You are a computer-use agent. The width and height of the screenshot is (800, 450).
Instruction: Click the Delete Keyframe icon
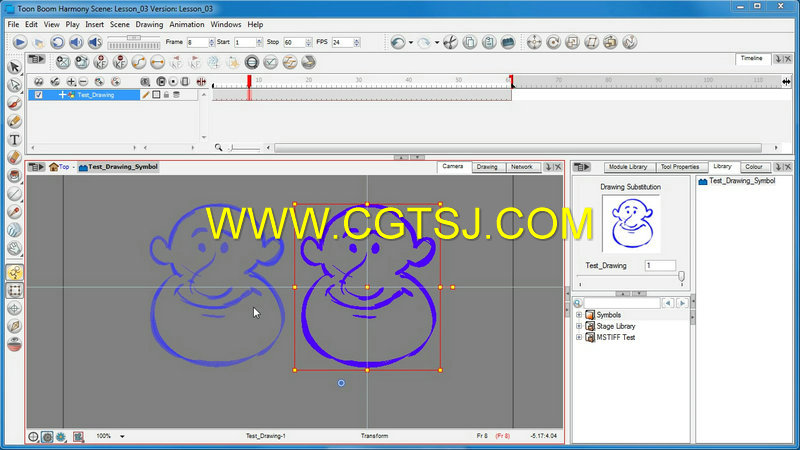click(120, 62)
